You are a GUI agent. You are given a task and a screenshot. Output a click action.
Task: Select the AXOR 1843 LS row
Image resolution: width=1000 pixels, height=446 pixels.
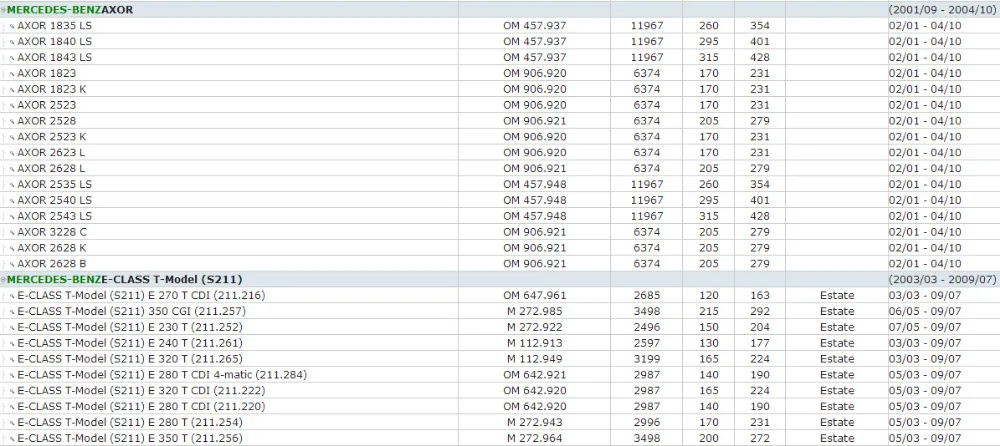[500, 57]
